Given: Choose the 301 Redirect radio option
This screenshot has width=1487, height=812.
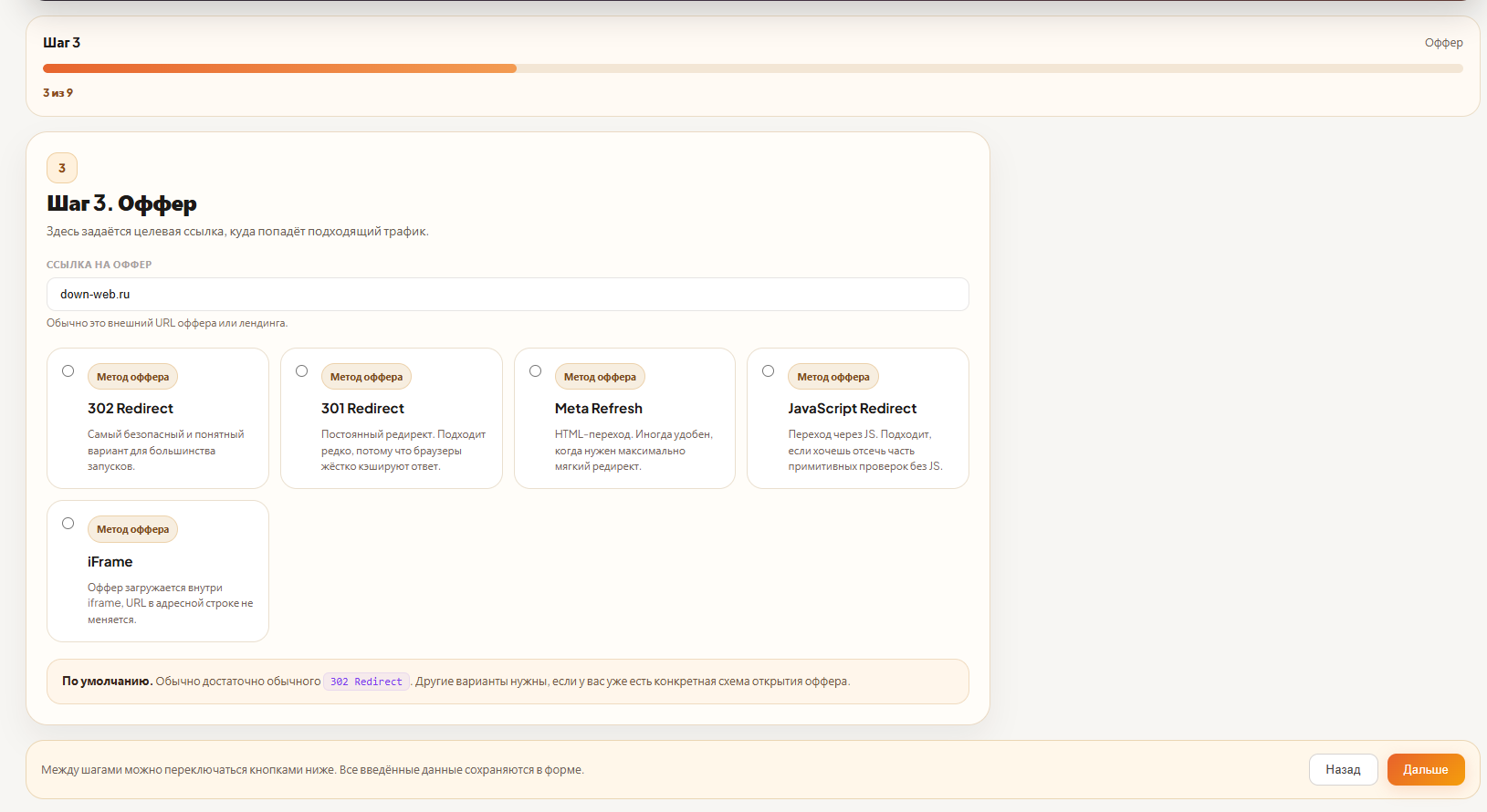Looking at the screenshot, I should (x=302, y=371).
